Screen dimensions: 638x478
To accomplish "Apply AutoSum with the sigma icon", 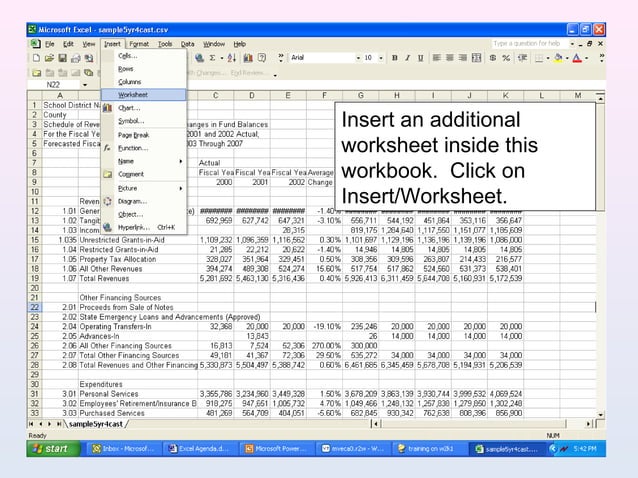I will tap(212, 58).
